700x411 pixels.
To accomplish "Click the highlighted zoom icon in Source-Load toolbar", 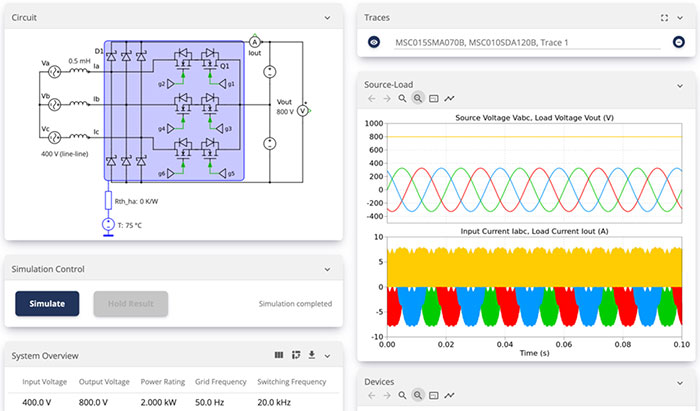I will tap(418, 98).
